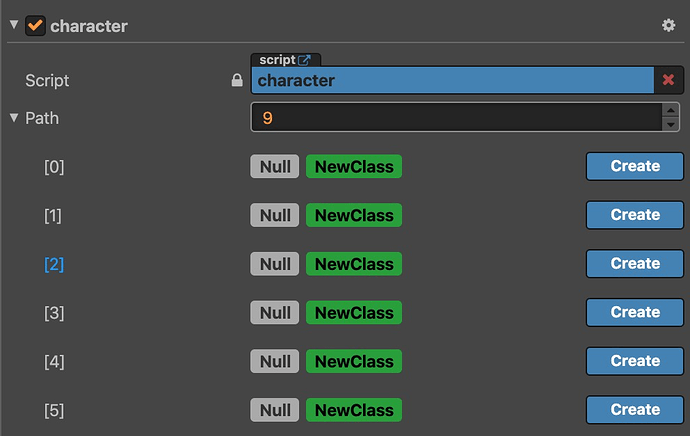The width and height of the screenshot is (690, 436).
Task: Click the NewClass tag in row [0]
Action: [x=354, y=166]
